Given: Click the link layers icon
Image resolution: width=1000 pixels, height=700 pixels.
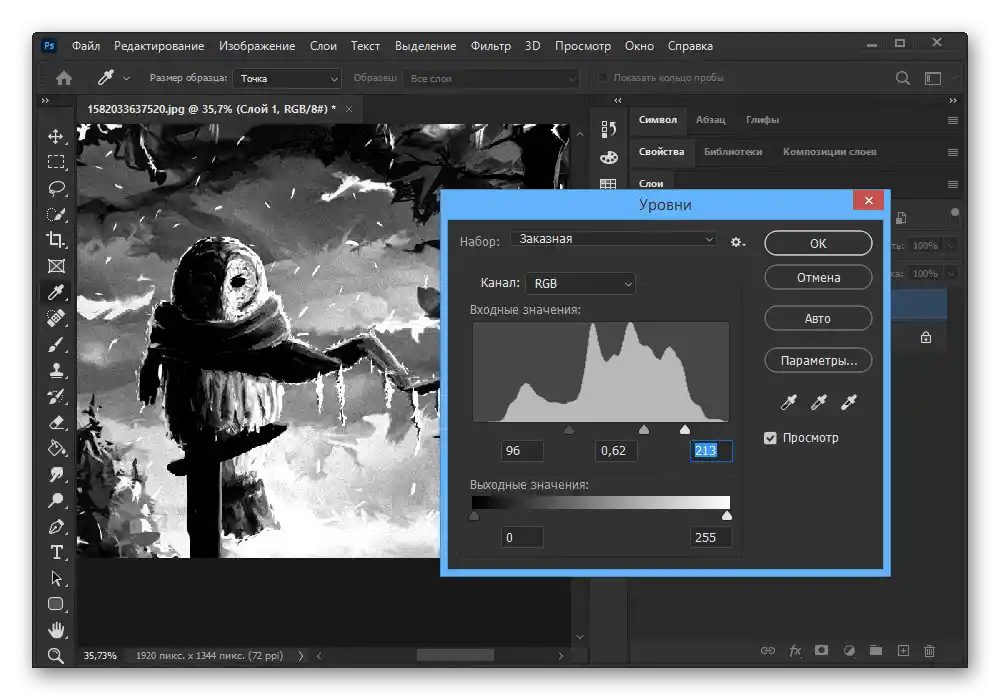Looking at the screenshot, I should click(x=768, y=650).
